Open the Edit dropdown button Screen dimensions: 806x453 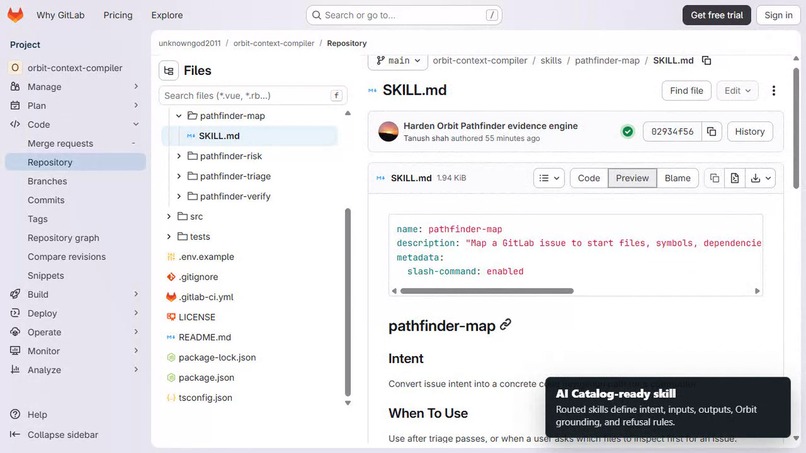click(737, 90)
